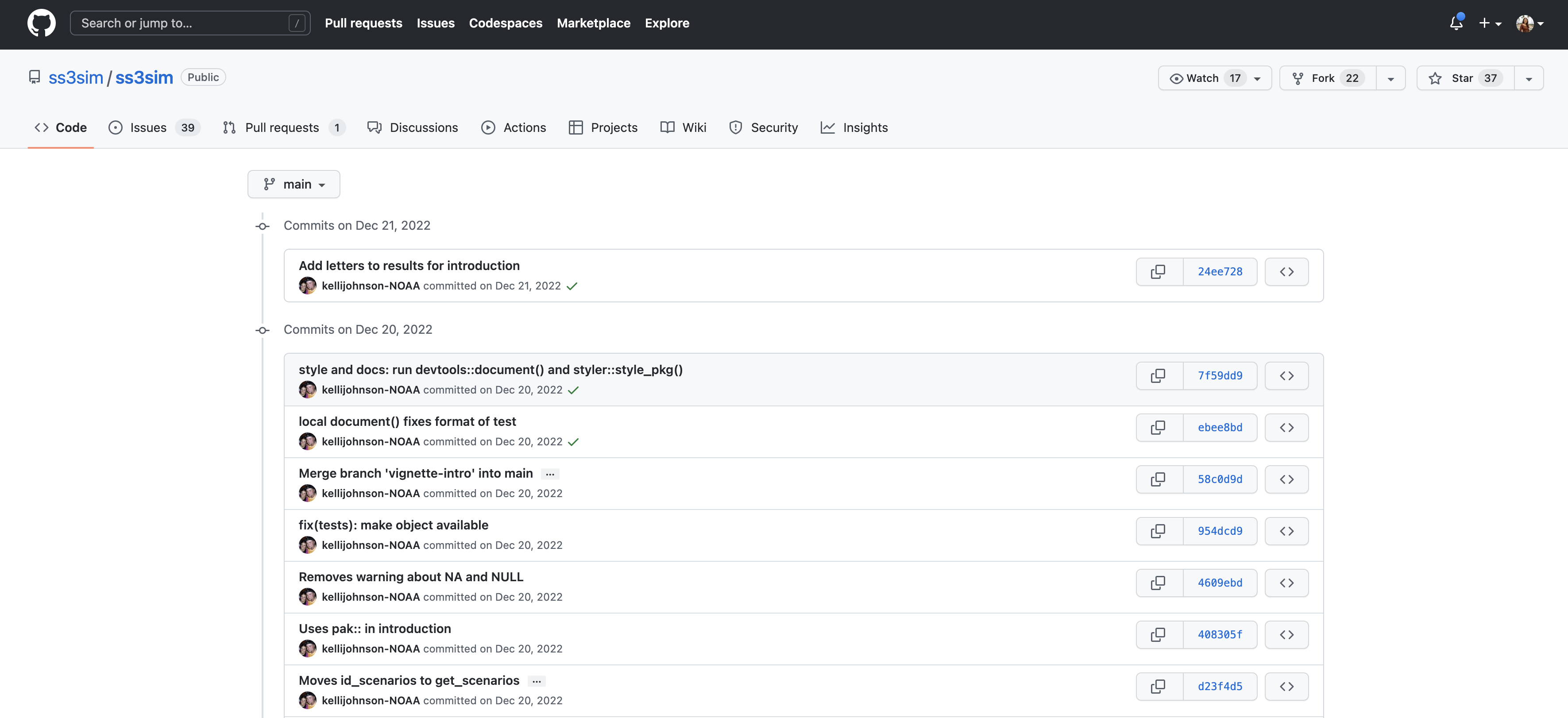Copy full SHA for commit 408305f
The height and width of the screenshot is (718, 1568).
1159,635
